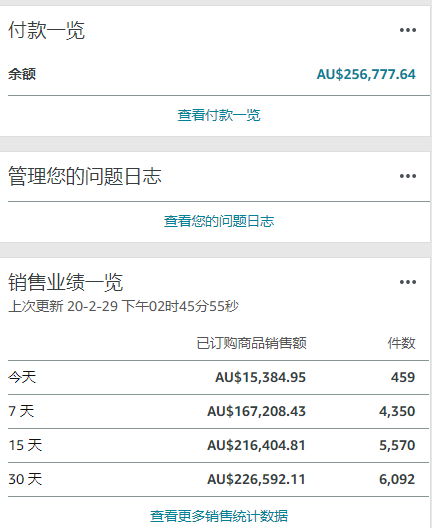Open the 查看您的问题日志 link
This screenshot has width=432, height=528.
[x=219, y=221]
